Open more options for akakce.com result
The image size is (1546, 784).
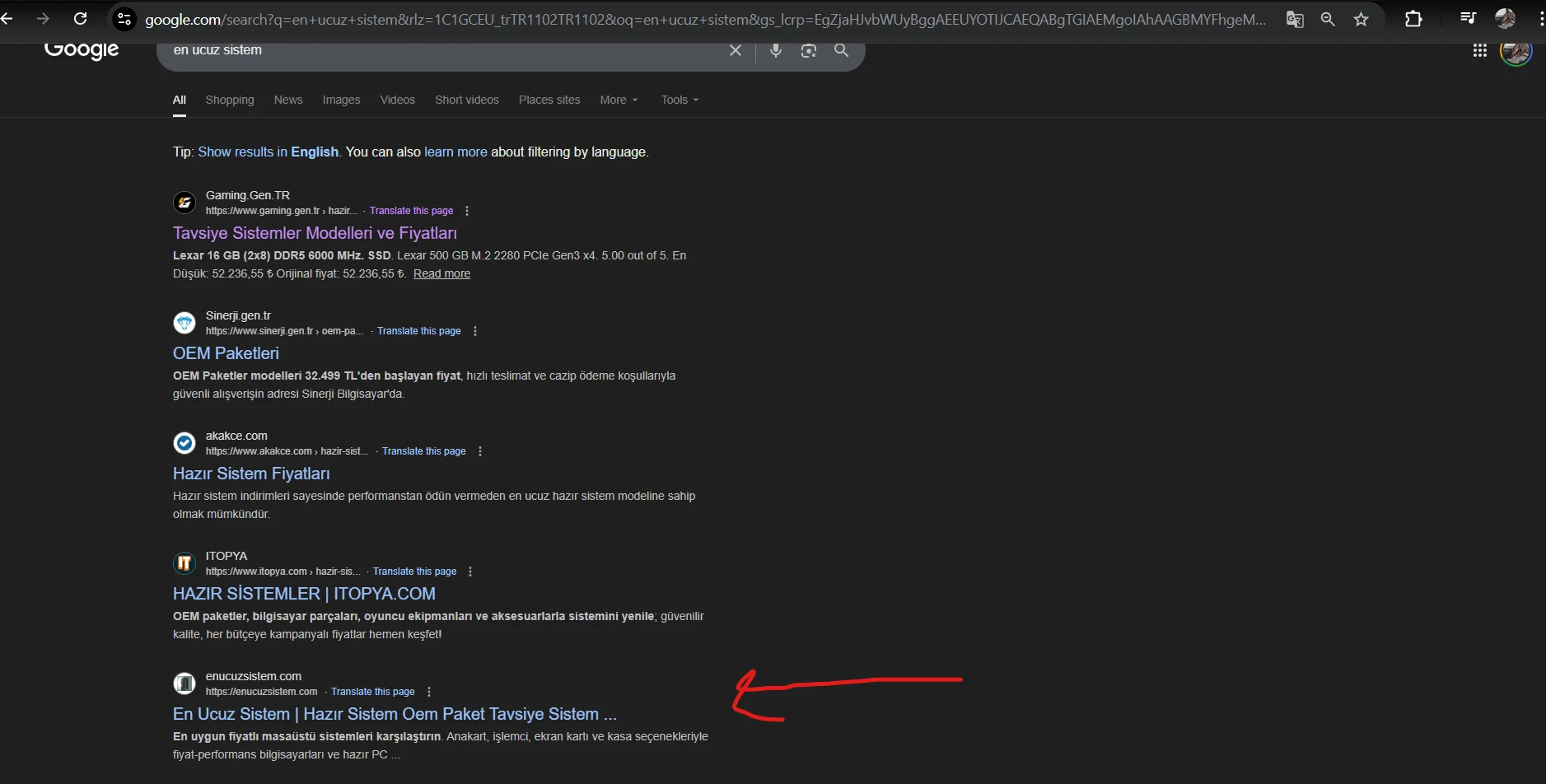(x=479, y=451)
